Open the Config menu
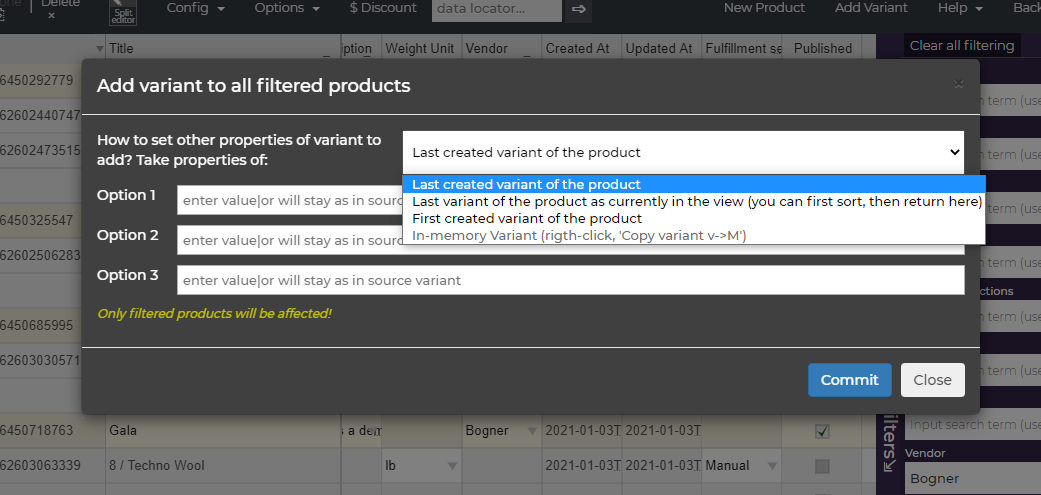Viewport: 1041px width, 495px height. 195,8
